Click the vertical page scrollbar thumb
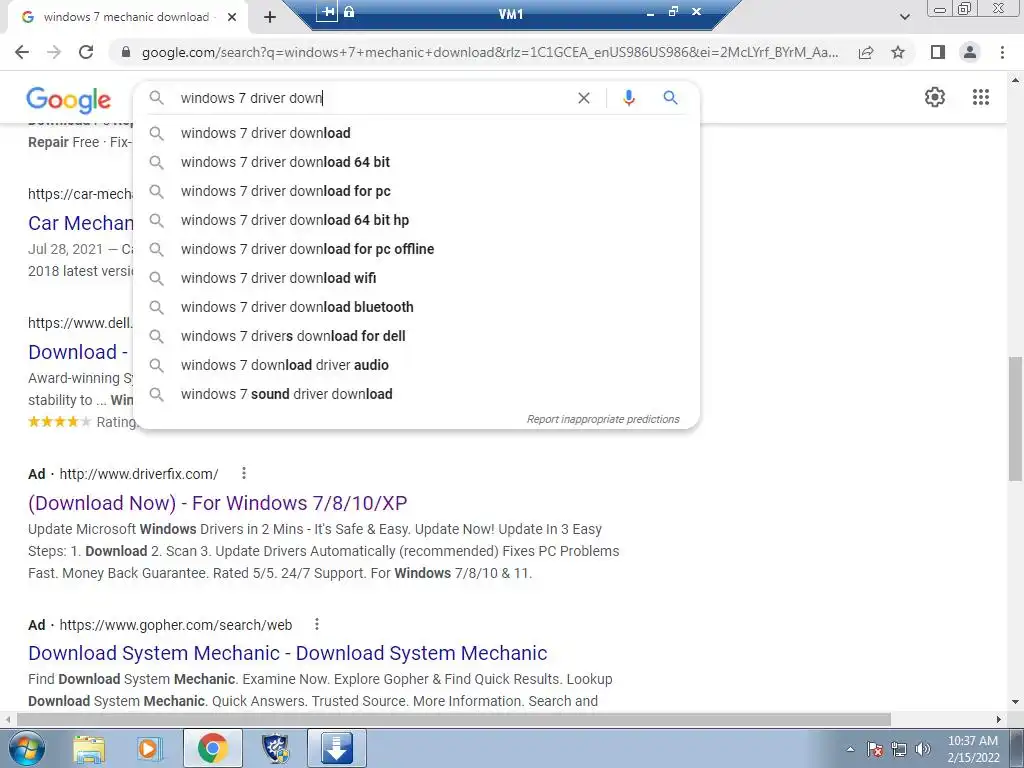 tap(1015, 418)
